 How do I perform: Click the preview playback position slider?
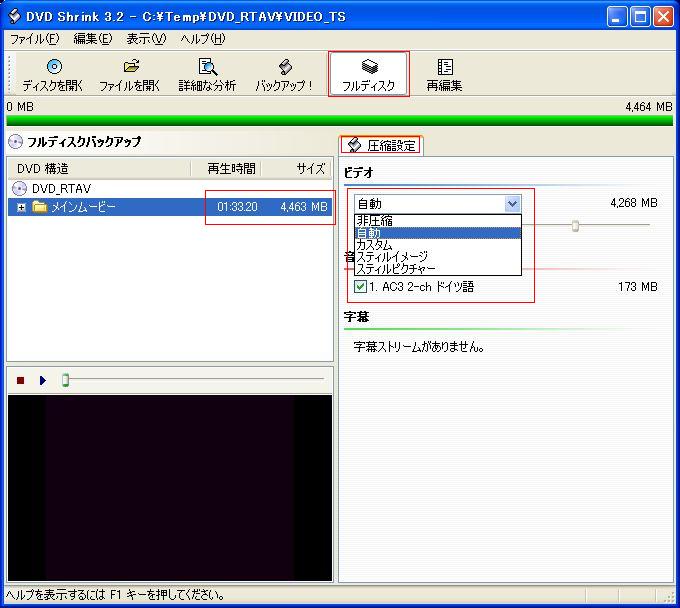click(66, 380)
